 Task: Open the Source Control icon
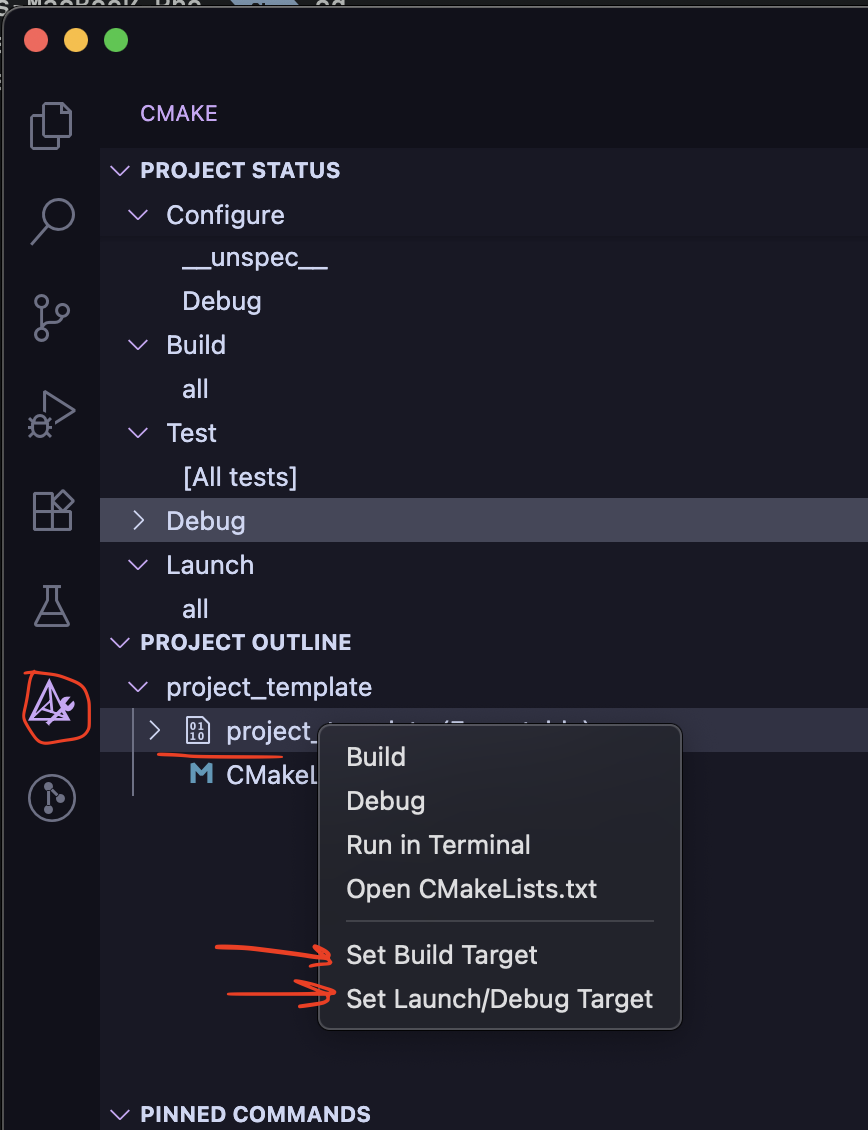51,318
